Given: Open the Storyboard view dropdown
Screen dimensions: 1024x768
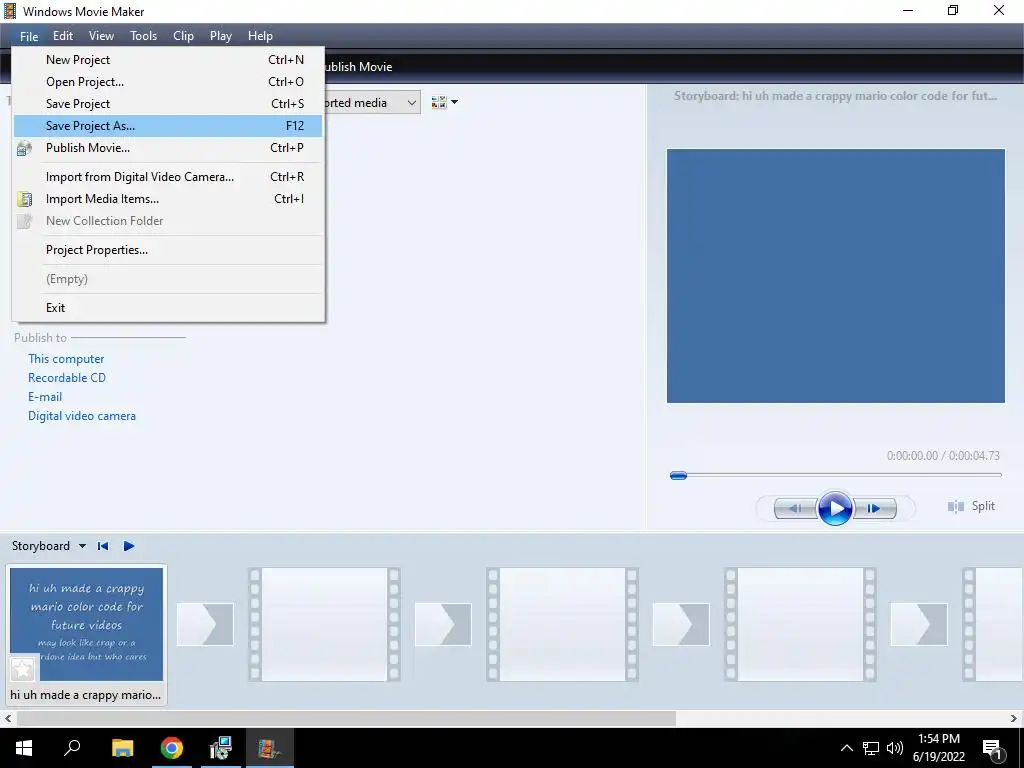Looking at the screenshot, I should click(x=82, y=546).
